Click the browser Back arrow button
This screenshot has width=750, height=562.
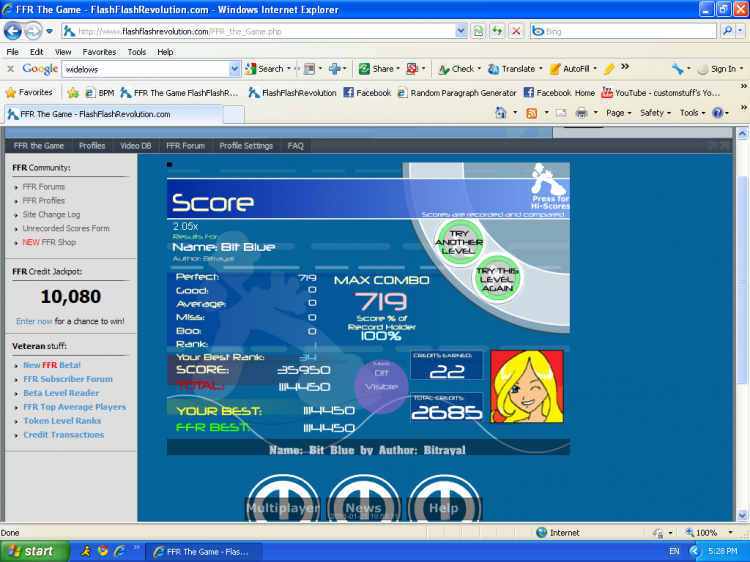point(15,31)
